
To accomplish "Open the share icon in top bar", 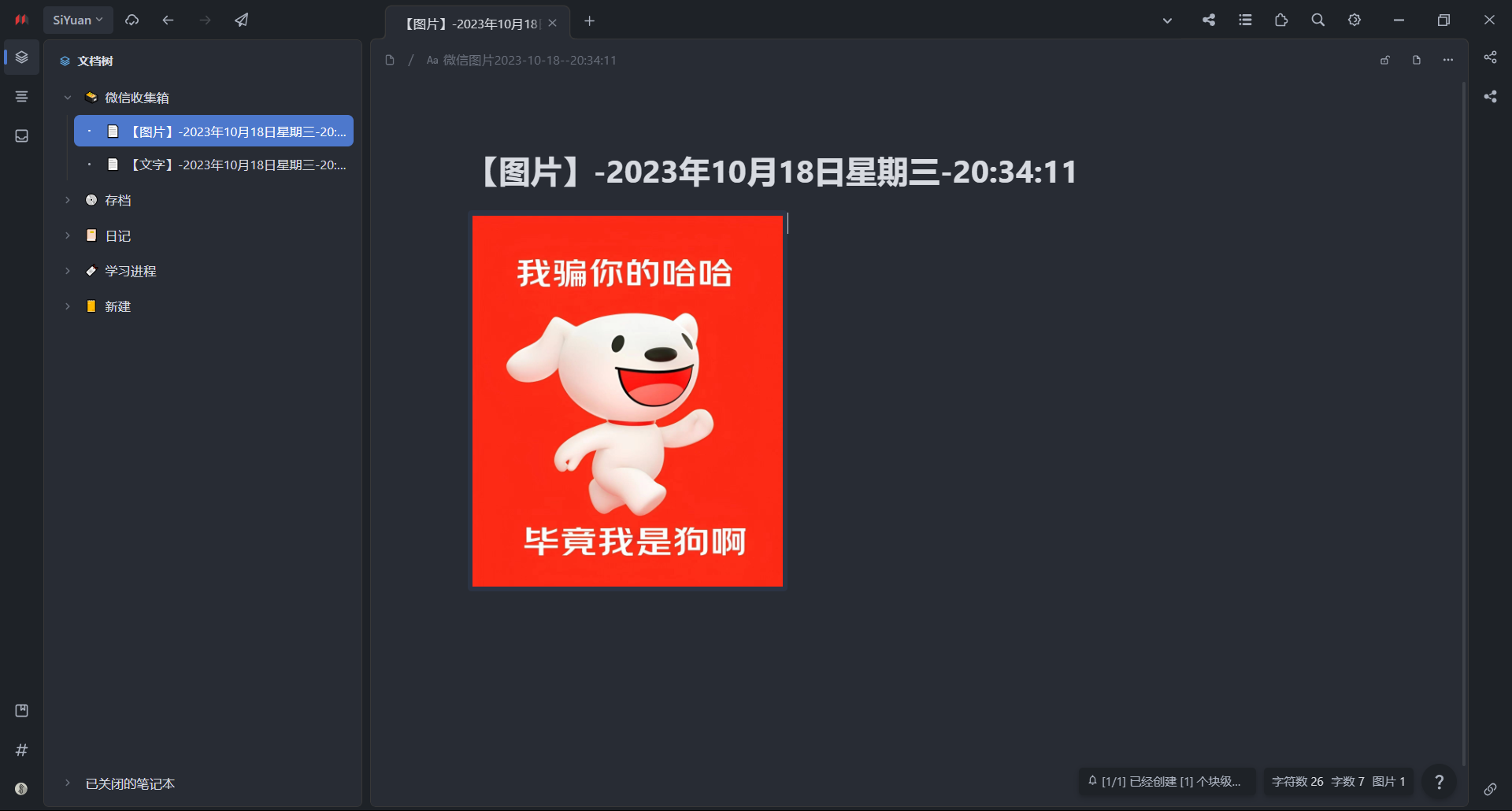I will click(1209, 20).
